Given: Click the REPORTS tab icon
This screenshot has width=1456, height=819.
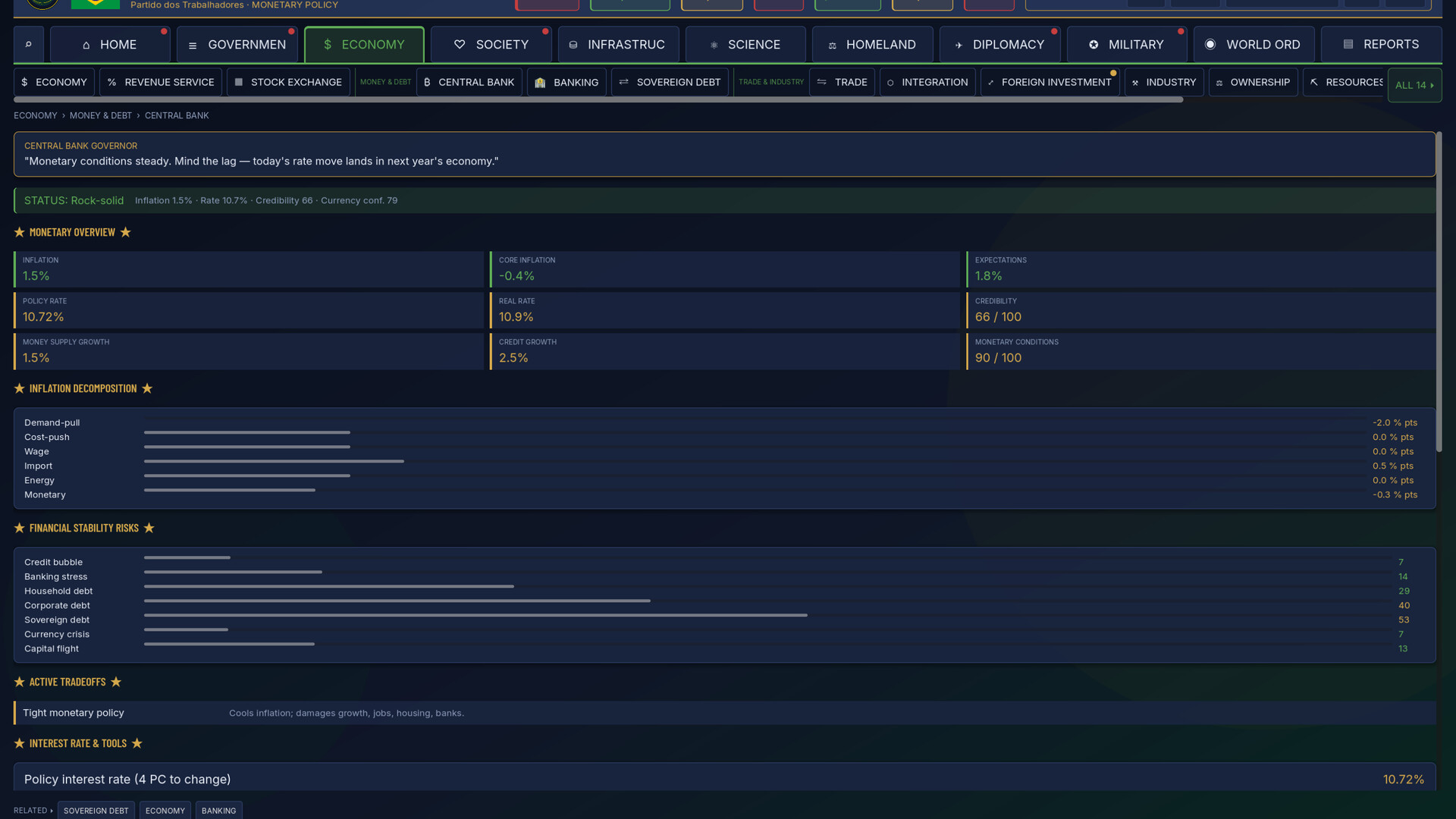Looking at the screenshot, I should coord(1348,45).
